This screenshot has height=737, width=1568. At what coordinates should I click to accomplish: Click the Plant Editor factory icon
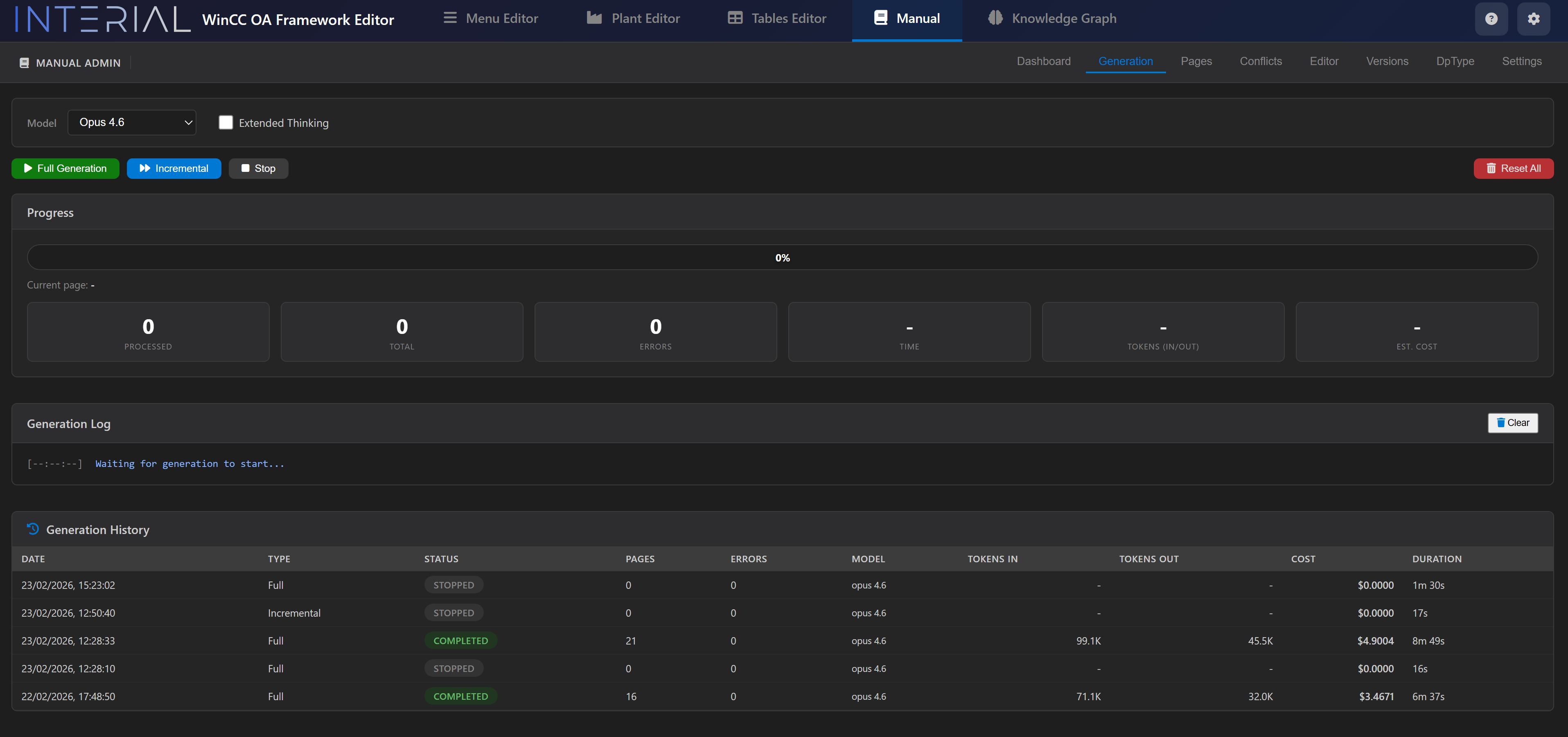pyautogui.click(x=594, y=18)
